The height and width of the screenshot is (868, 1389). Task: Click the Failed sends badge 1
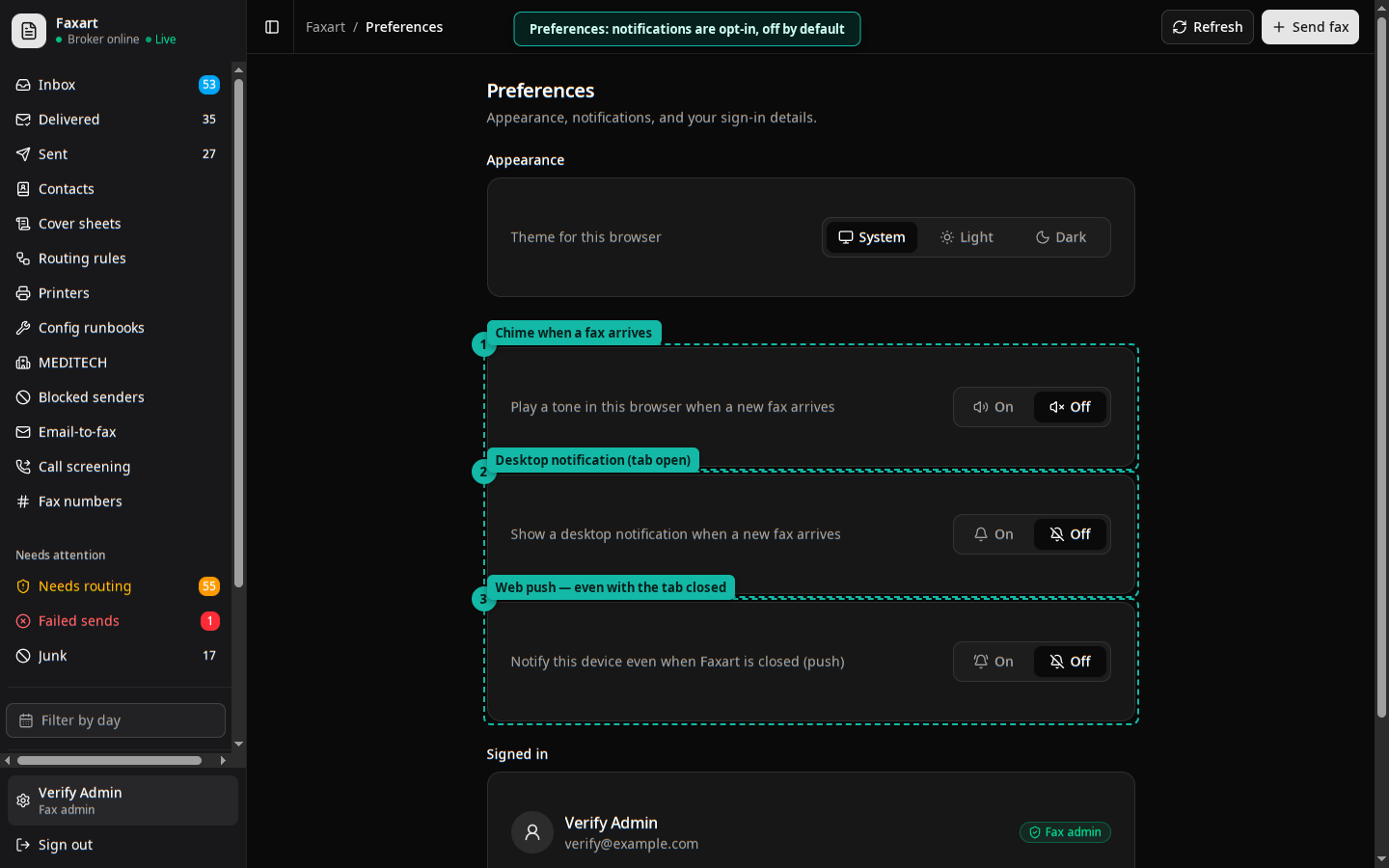click(x=210, y=621)
